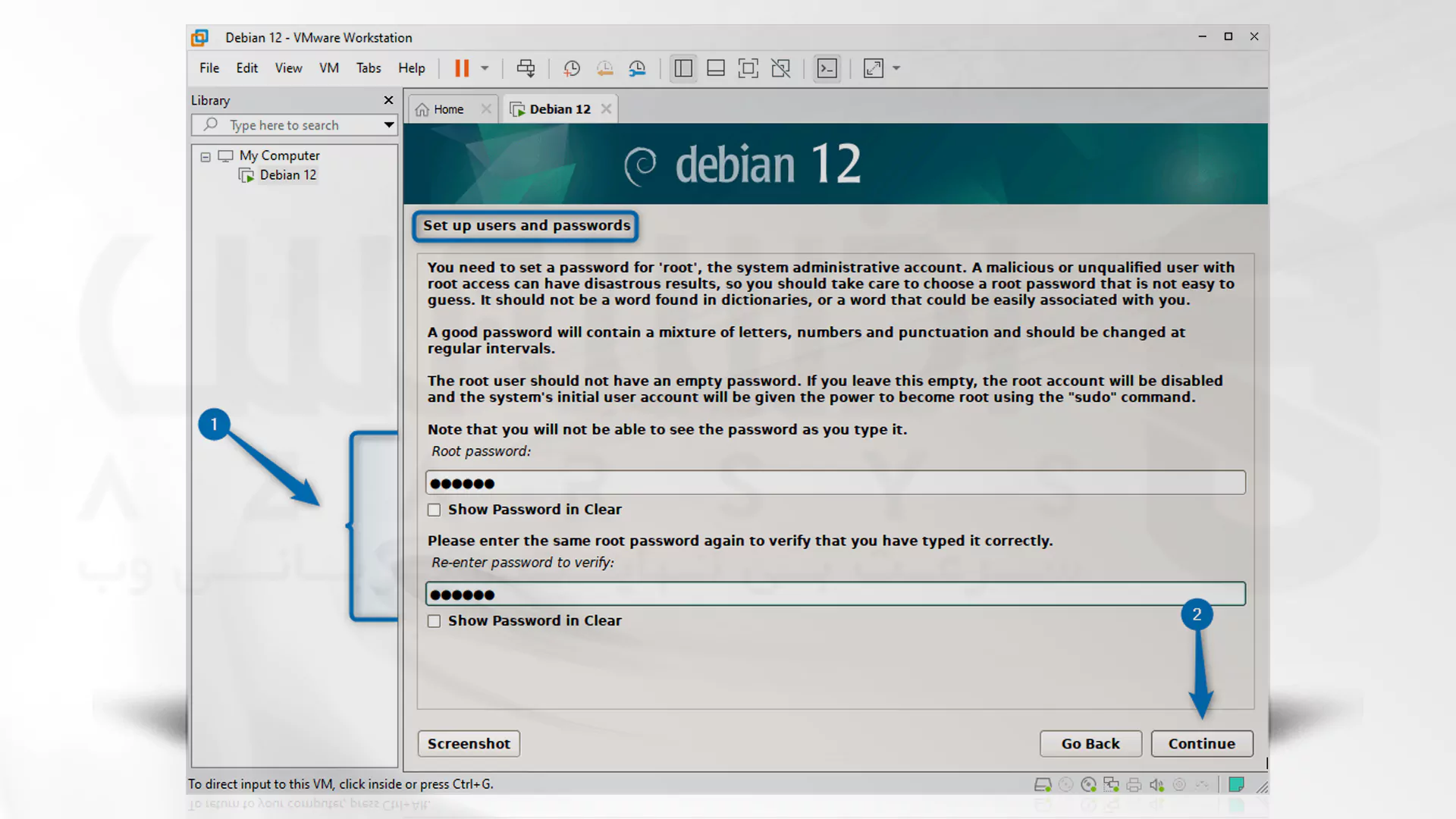Switch to Unity mode icon
Image resolution: width=1456 pixels, height=819 pixels.
(781, 68)
